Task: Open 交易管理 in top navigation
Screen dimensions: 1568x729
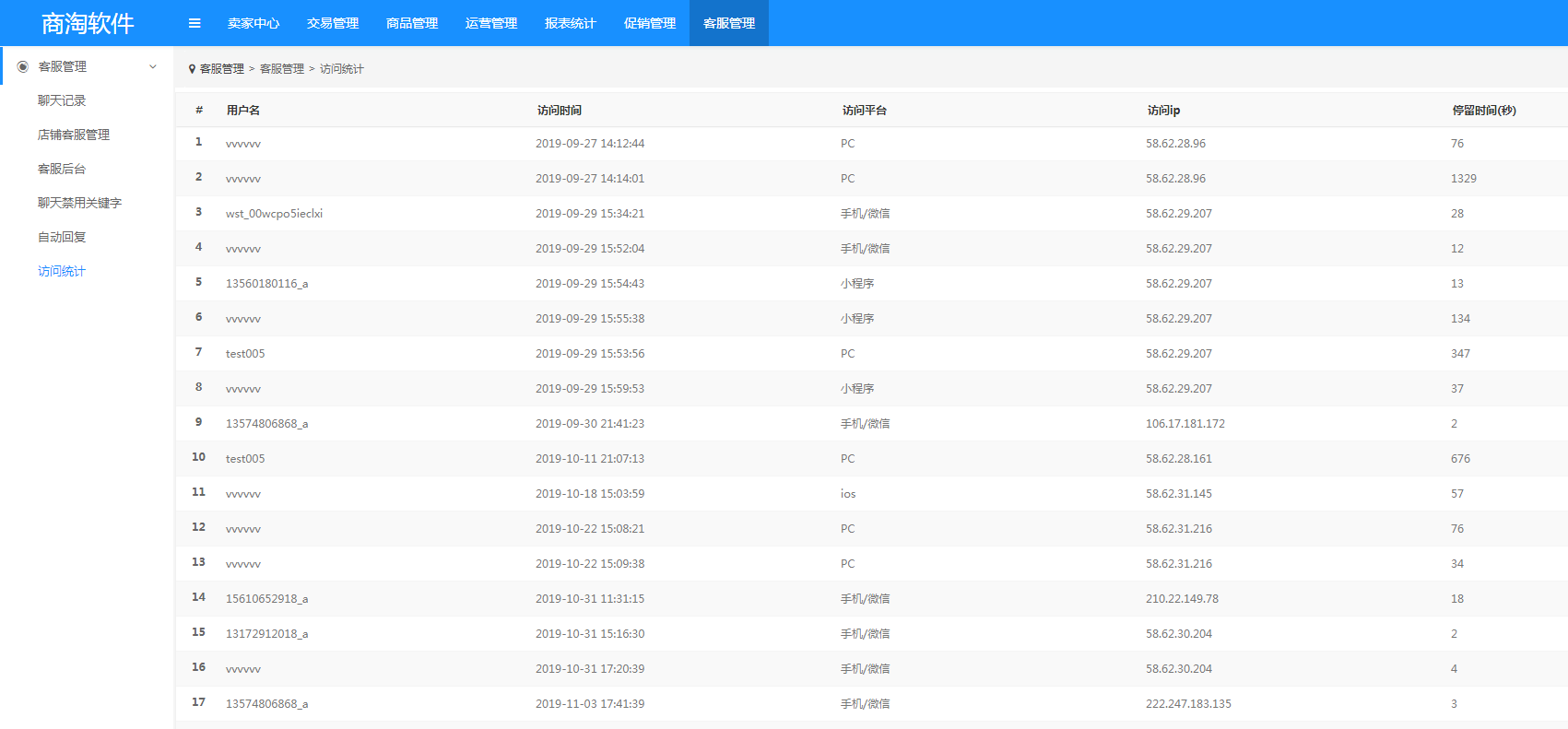Action: (333, 23)
